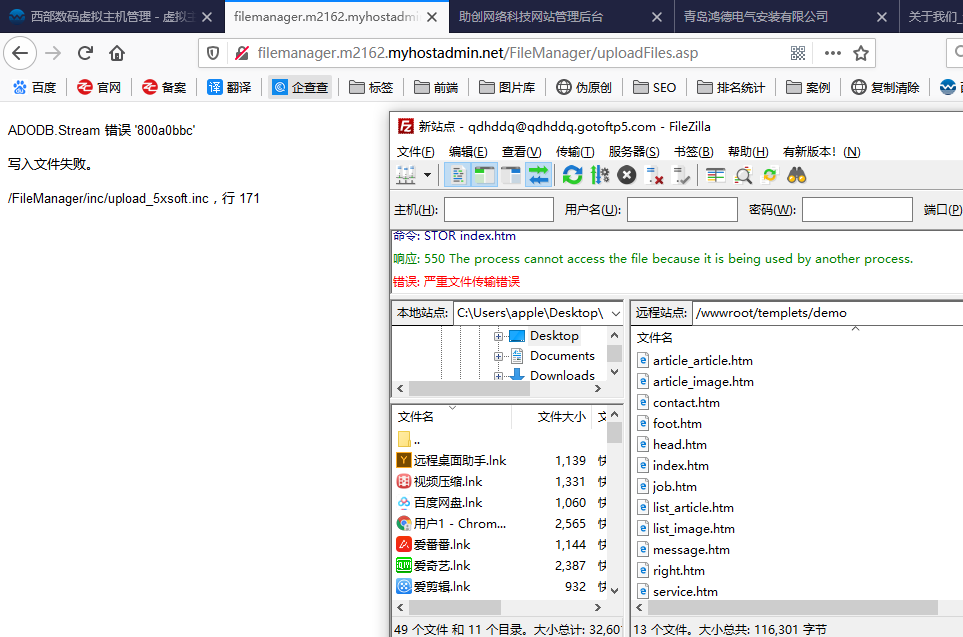Viewport: 963px width, 637px height.
Task: Click the binoculars remote file search icon
Action: (x=797, y=176)
